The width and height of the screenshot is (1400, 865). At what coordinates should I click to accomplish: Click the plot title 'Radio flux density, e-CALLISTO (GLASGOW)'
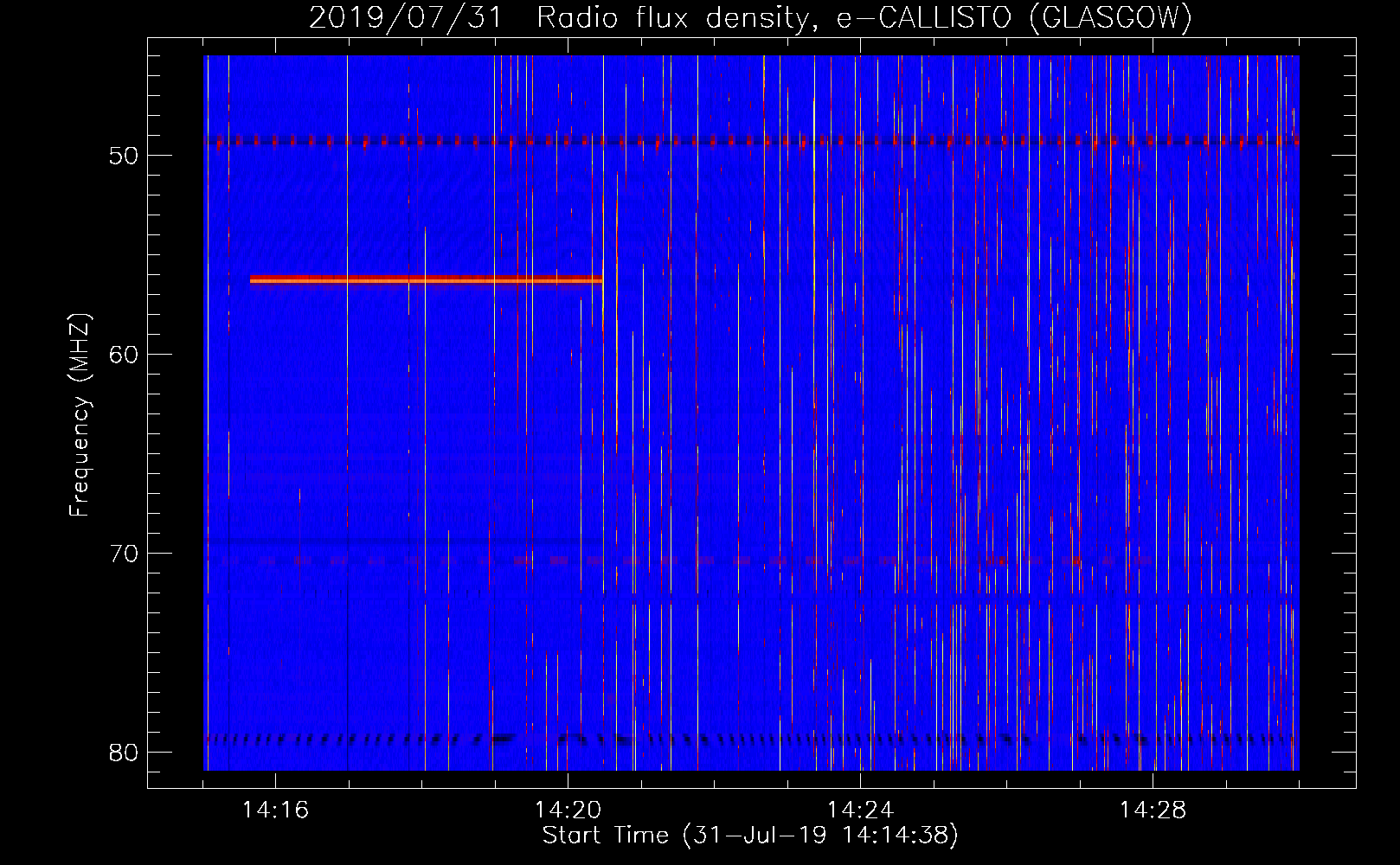pyautogui.click(x=864, y=17)
